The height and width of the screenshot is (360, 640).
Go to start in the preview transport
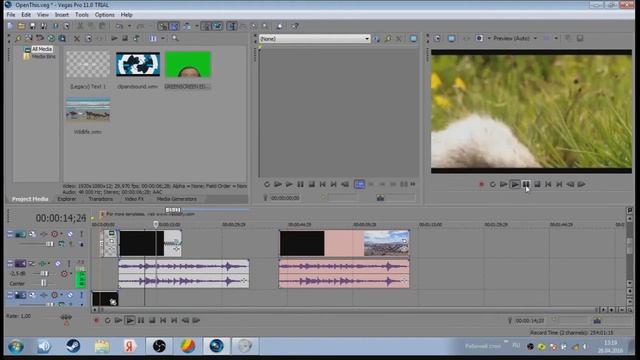click(548, 184)
